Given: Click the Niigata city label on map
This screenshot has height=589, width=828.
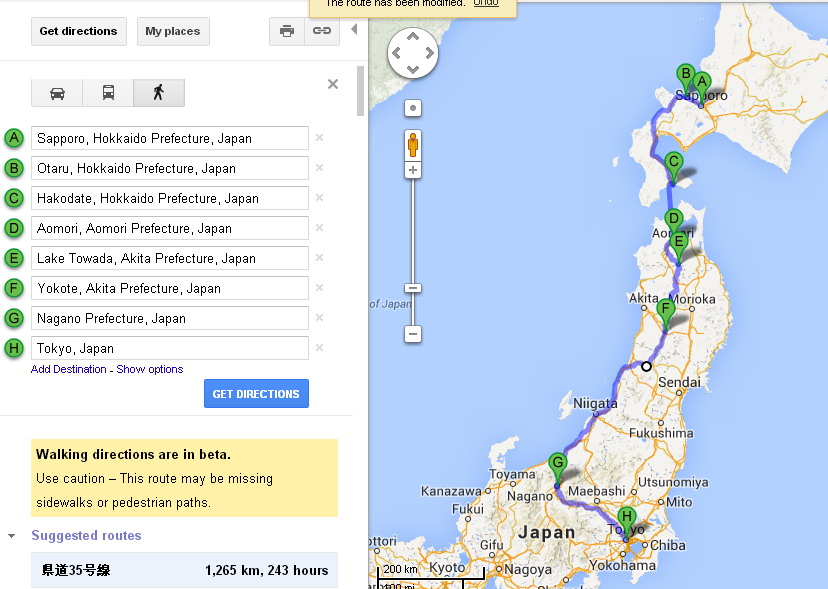Looking at the screenshot, I should [x=595, y=404].
